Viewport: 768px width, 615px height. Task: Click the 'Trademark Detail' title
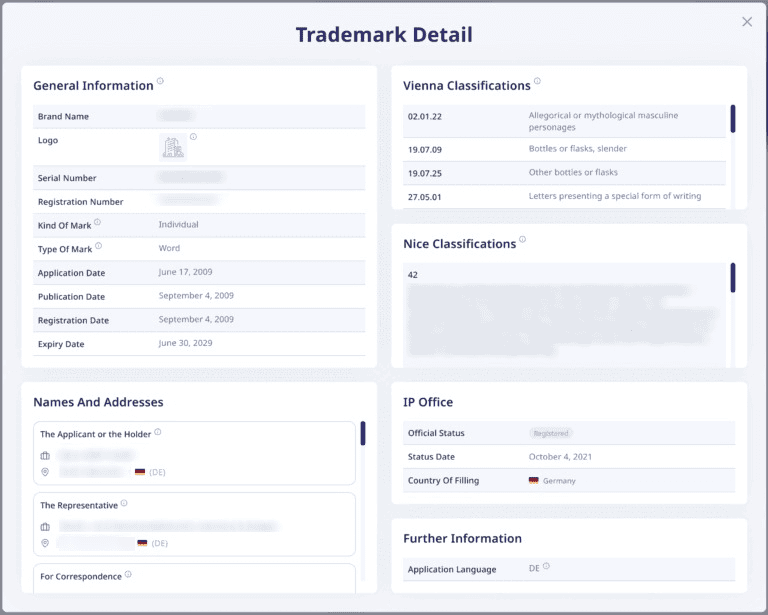coord(384,35)
